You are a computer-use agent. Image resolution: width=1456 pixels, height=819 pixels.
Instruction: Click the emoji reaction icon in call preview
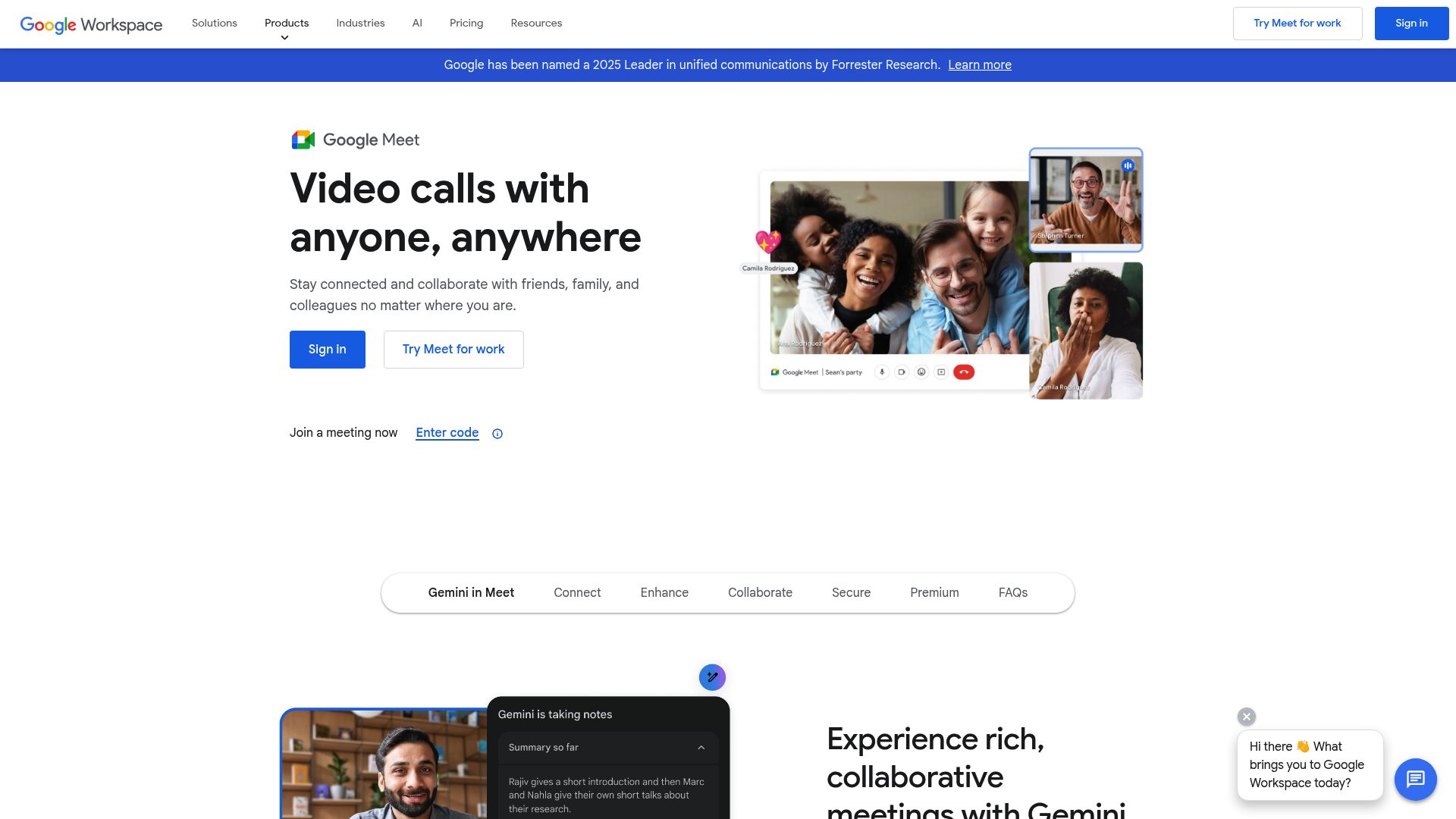[x=921, y=372]
